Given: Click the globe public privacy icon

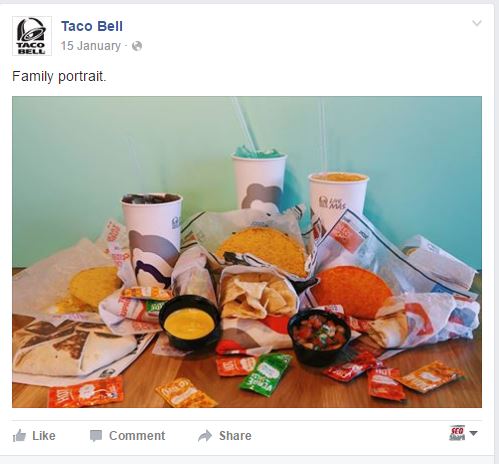Looking at the screenshot, I should [x=137, y=46].
